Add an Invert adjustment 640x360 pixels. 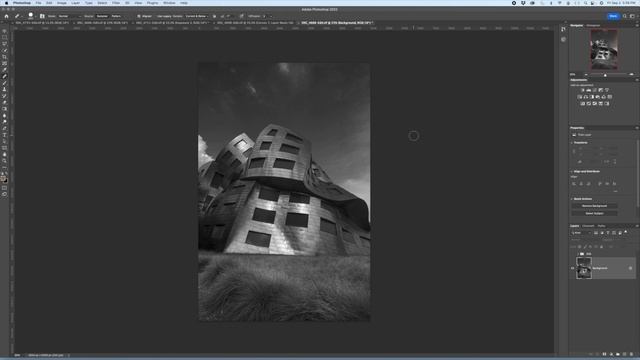click(582, 104)
